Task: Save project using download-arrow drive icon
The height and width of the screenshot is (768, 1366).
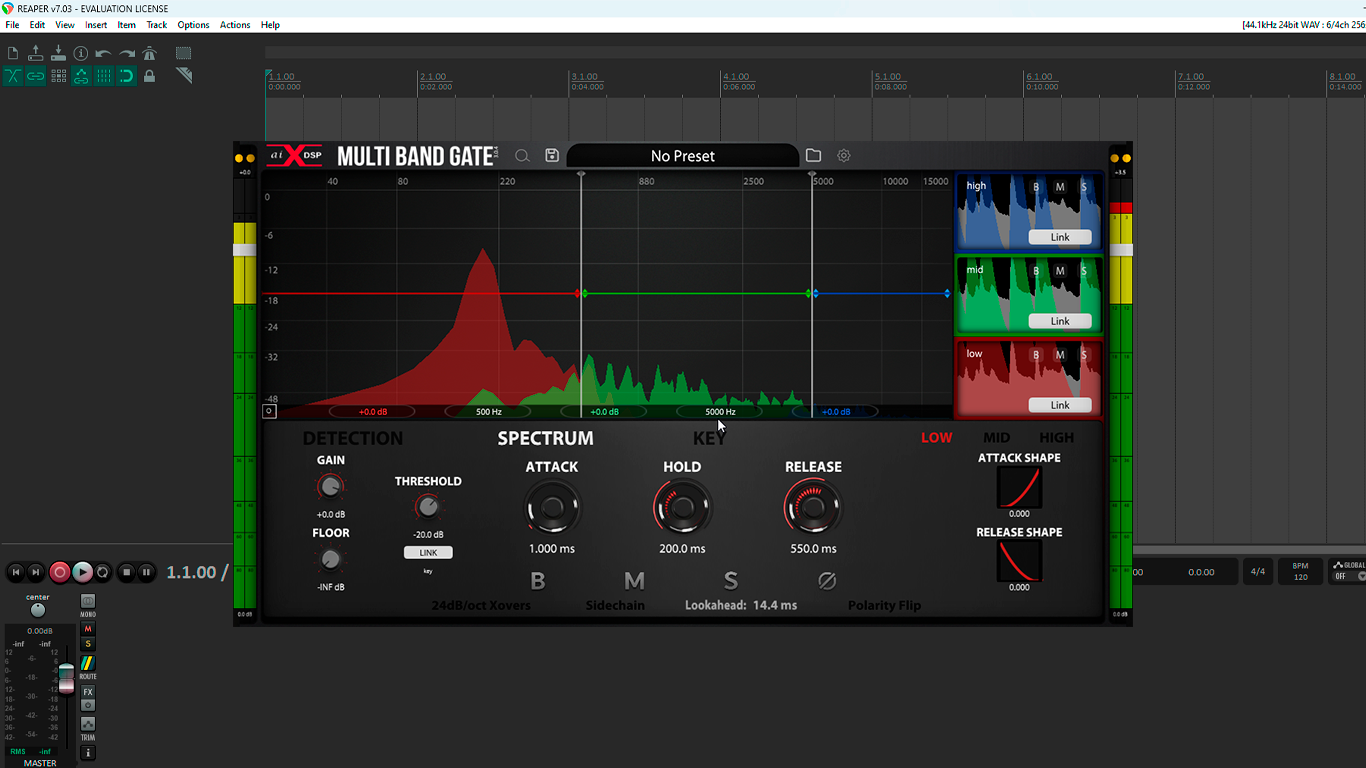Action: click(58, 53)
